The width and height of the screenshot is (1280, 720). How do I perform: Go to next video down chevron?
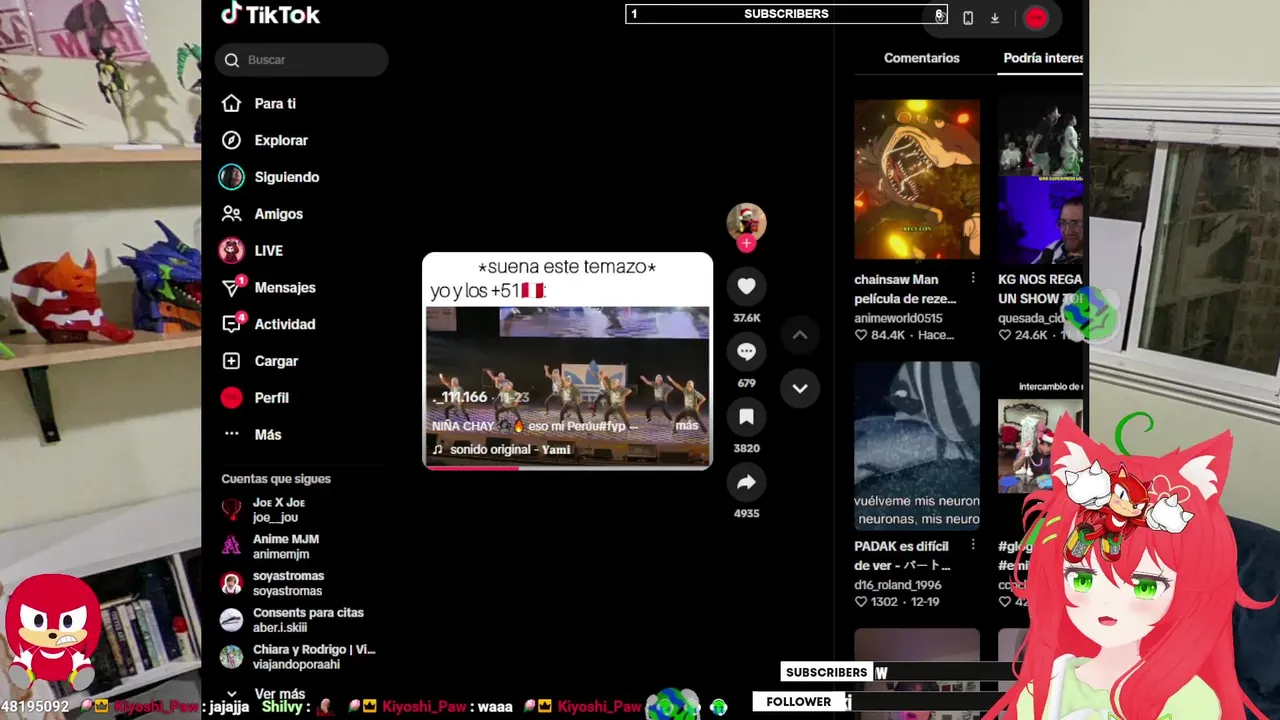[800, 388]
